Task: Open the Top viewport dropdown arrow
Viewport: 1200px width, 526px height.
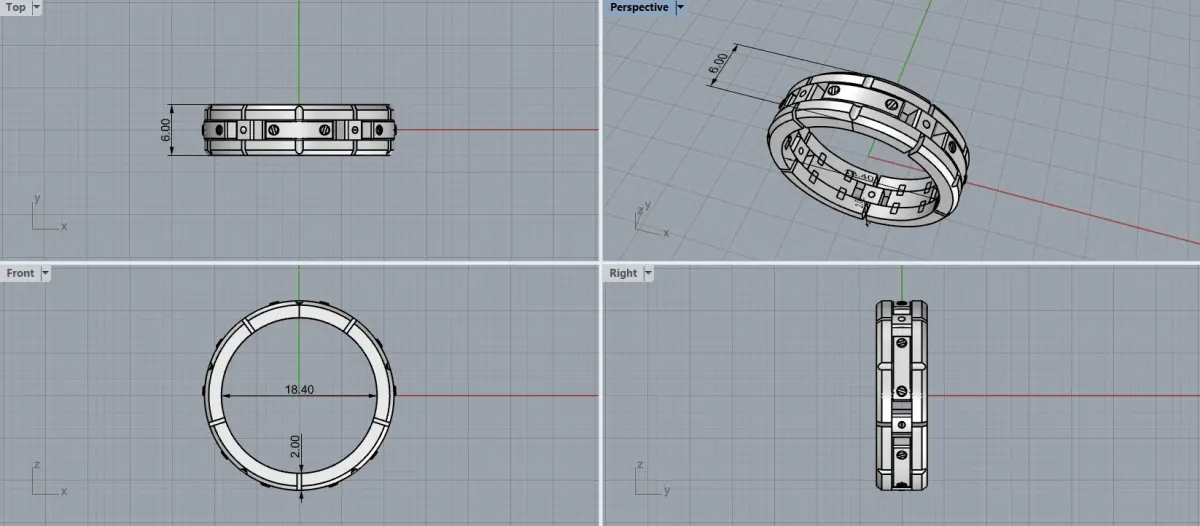Action: pos(37,7)
